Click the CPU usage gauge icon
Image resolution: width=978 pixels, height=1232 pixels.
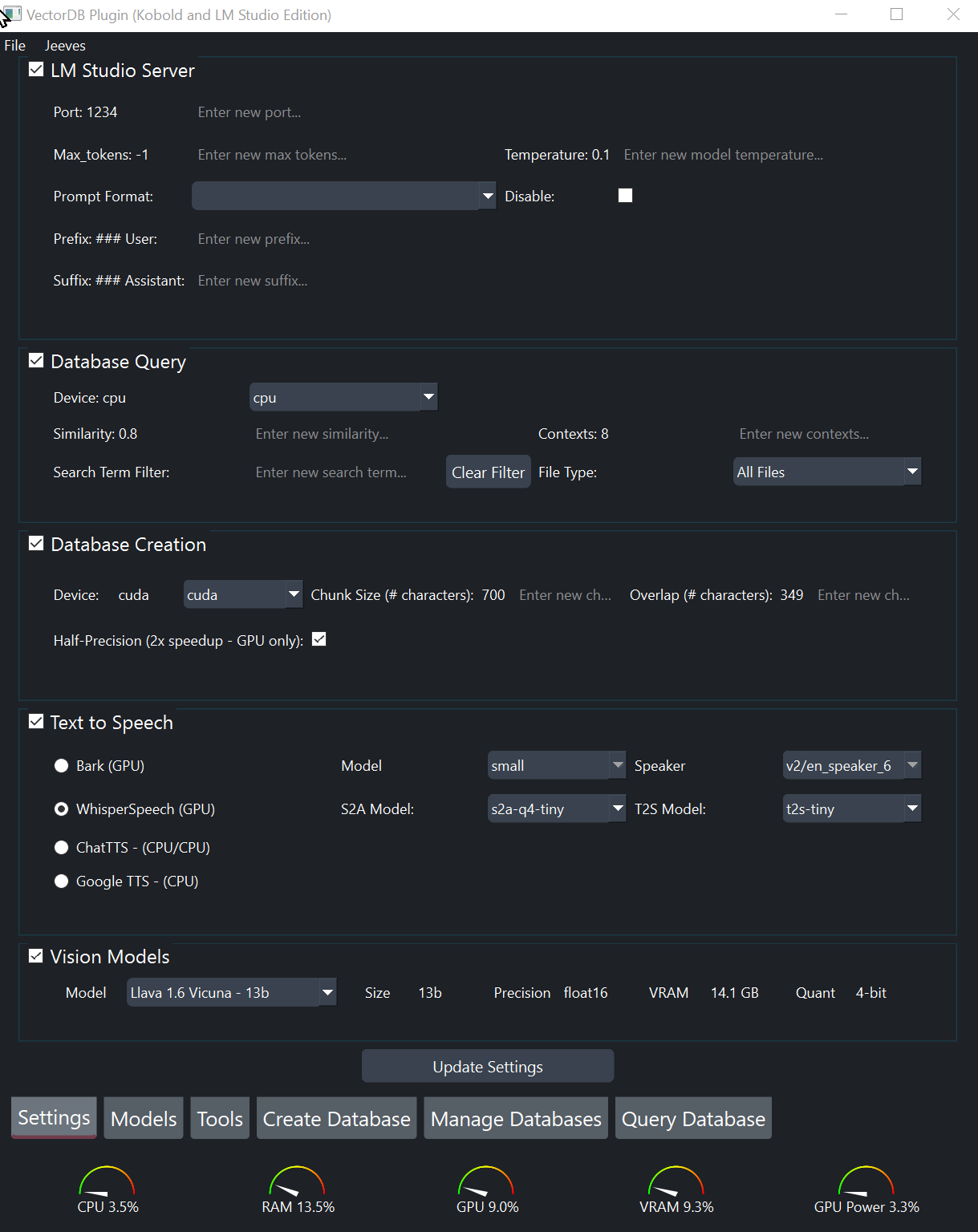107,1181
